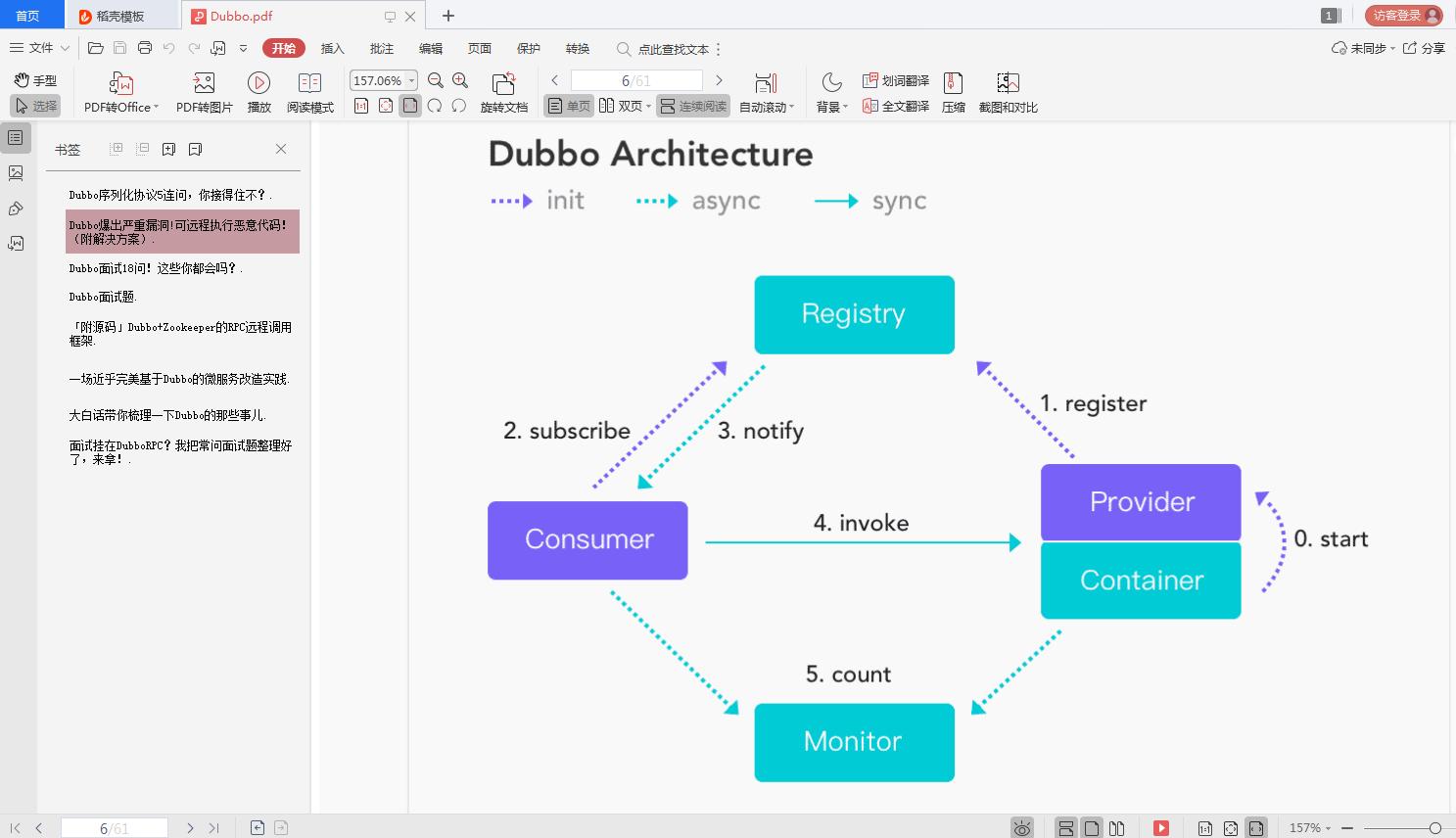Click the PDF转图片 icon
Image resolution: width=1456 pixels, height=838 pixels.
[x=204, y=83]
